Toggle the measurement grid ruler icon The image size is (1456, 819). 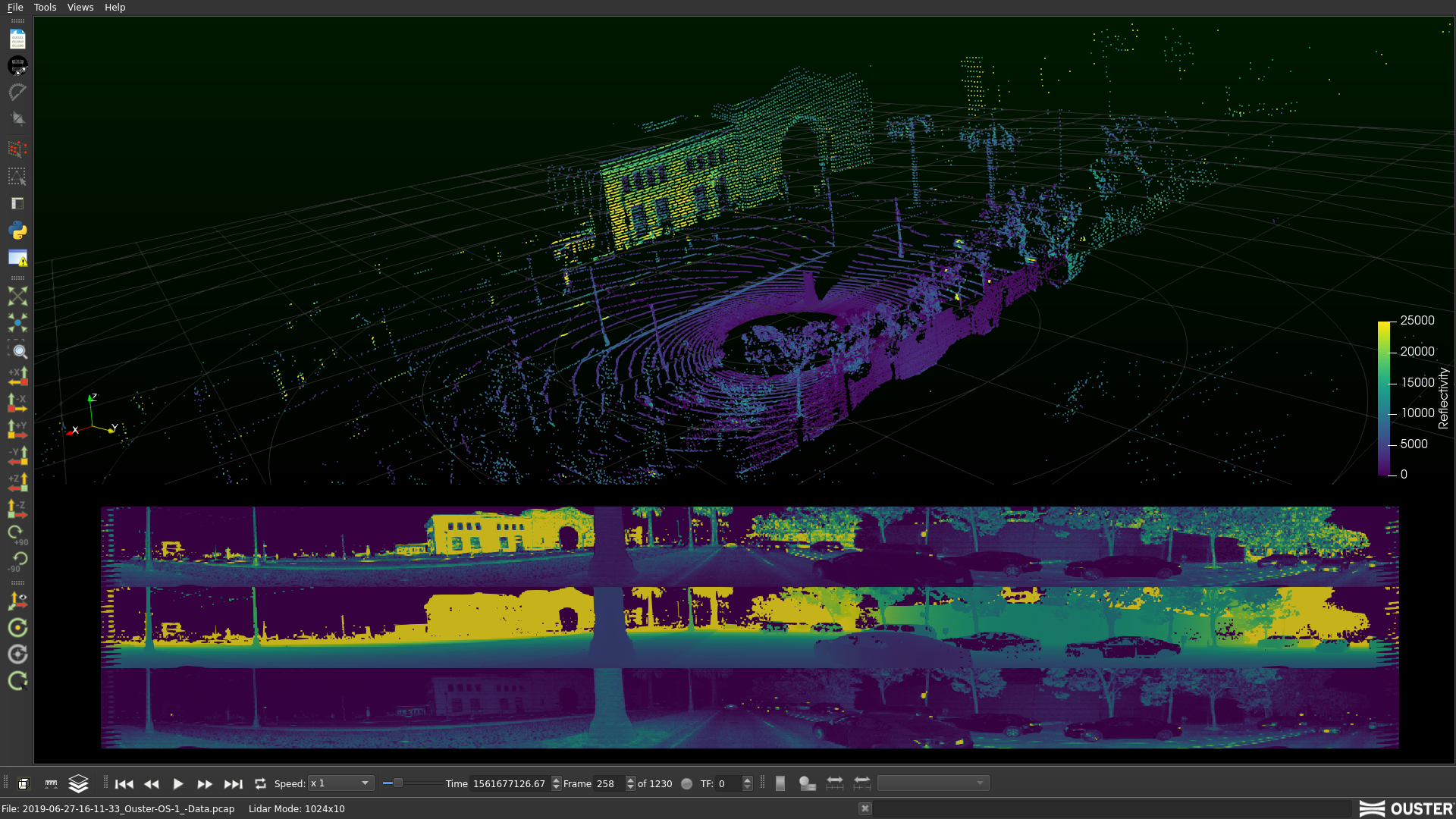[51, 783]
